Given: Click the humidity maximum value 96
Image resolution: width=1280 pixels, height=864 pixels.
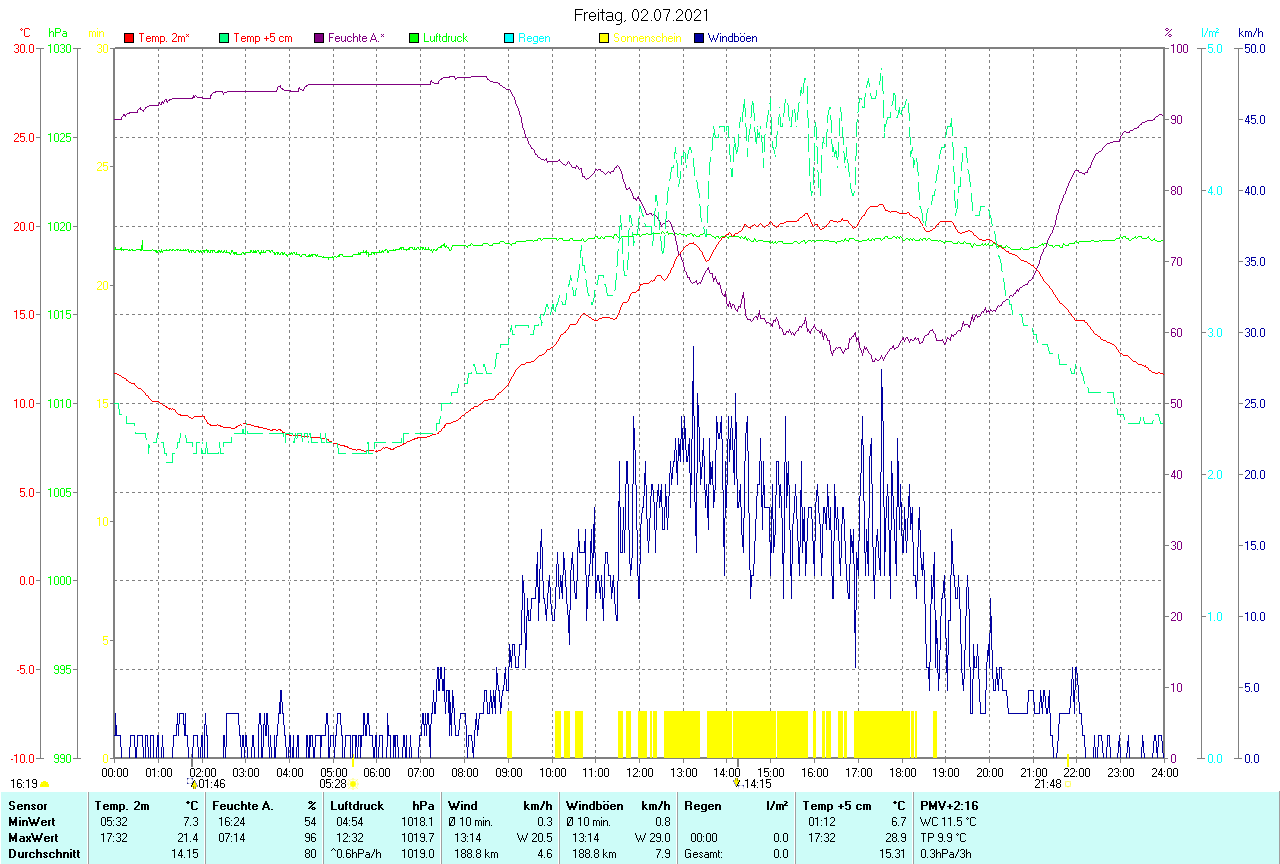Looking at the screenshot, I should coord(310,837).
